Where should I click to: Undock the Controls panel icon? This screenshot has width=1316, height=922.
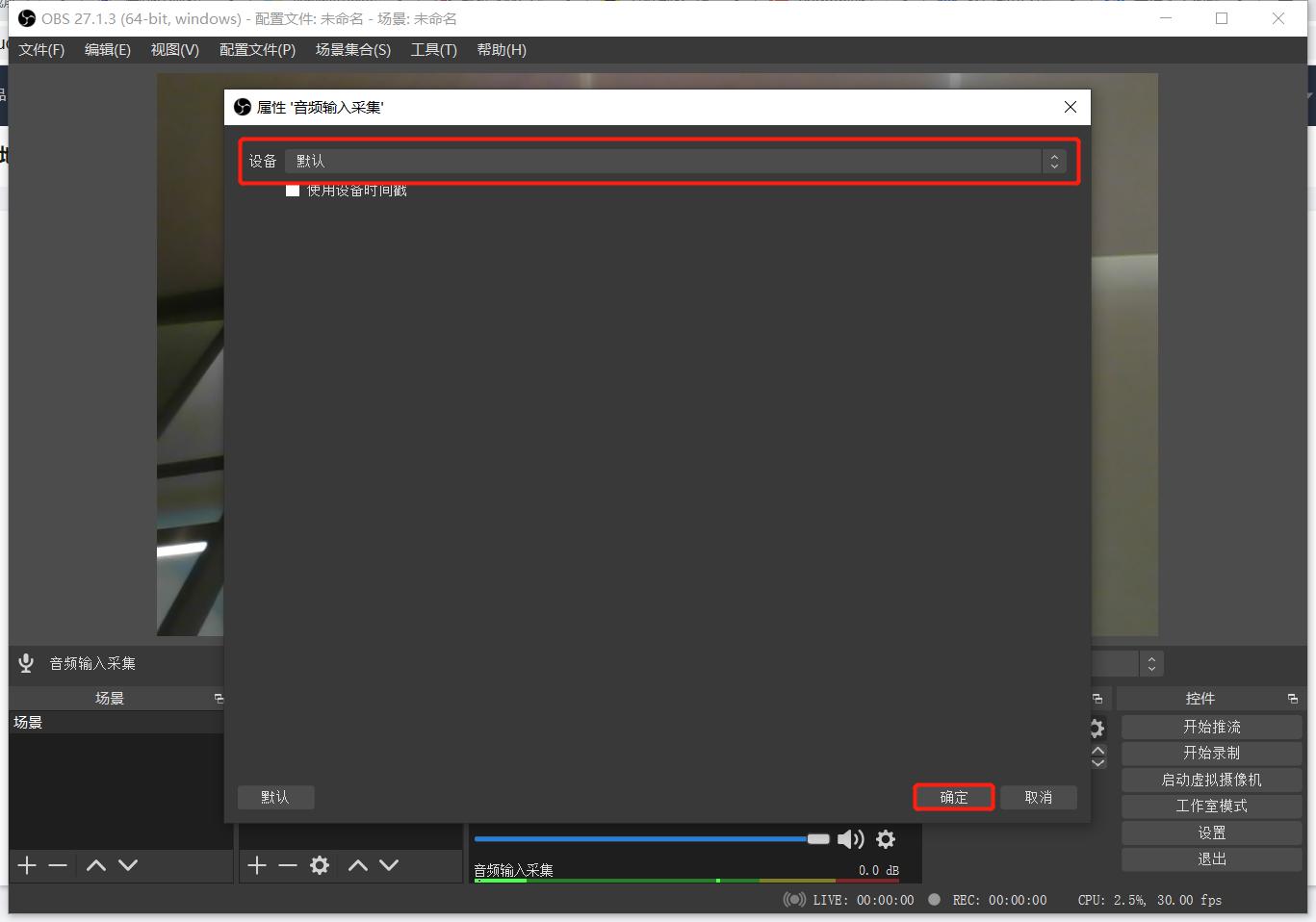tap(1292, 699)
